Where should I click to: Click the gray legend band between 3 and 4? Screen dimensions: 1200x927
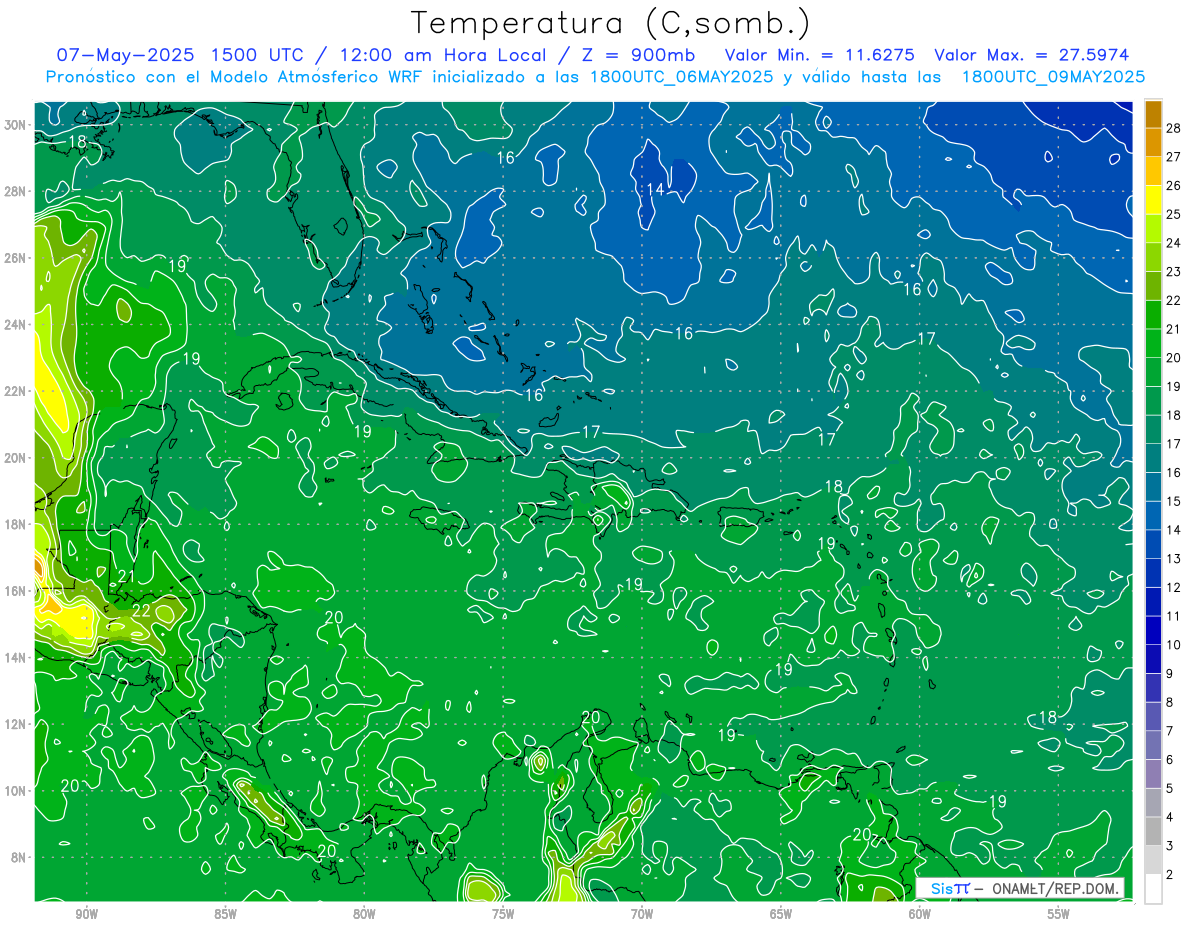point(1153,831)
